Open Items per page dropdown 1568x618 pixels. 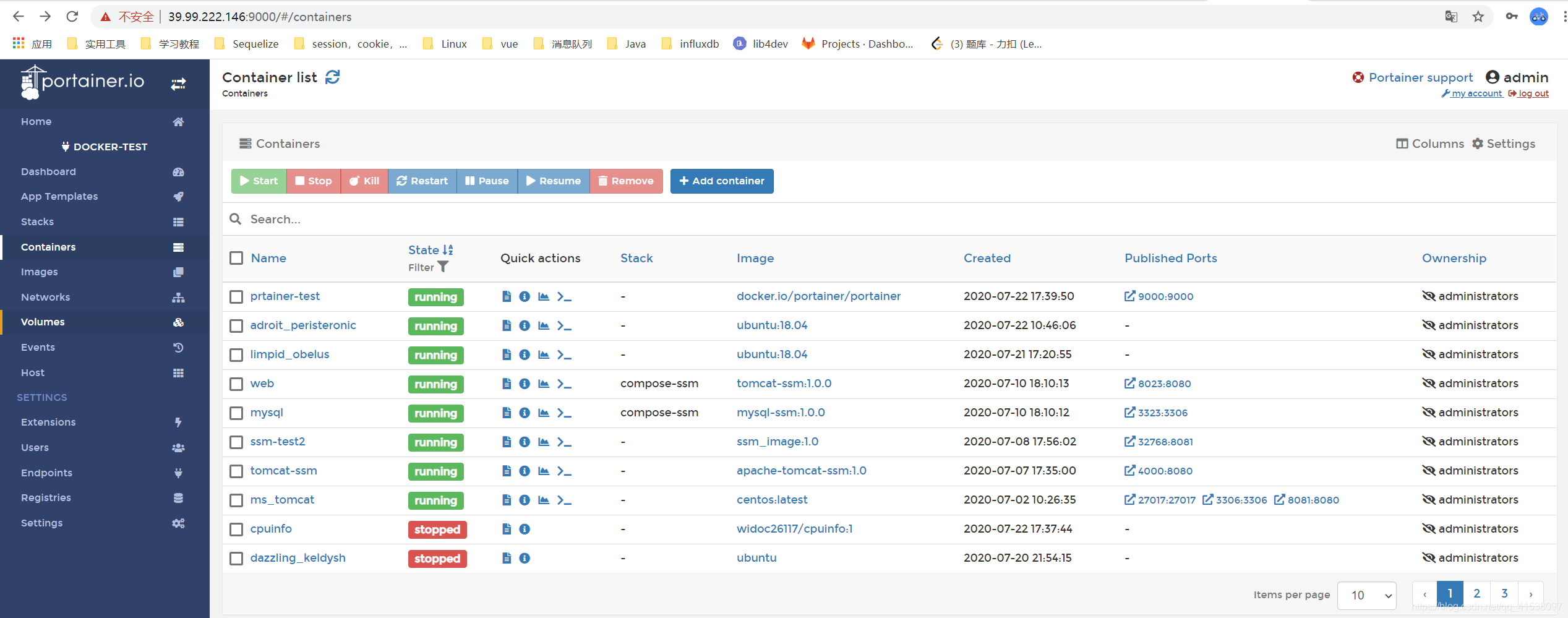[x=1367, y=595]
